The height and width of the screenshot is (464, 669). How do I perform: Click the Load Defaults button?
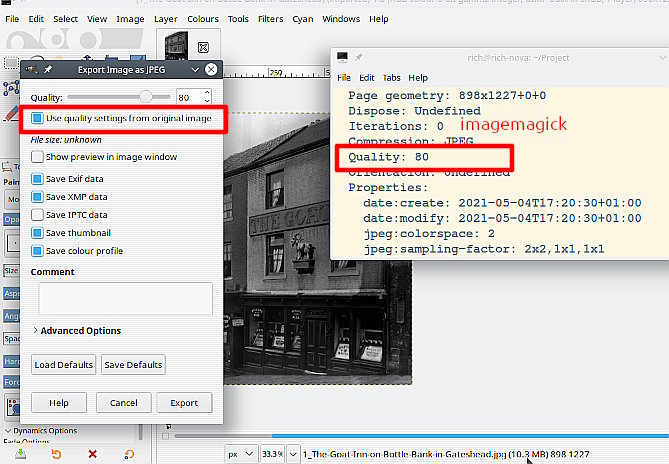(64, 365)
